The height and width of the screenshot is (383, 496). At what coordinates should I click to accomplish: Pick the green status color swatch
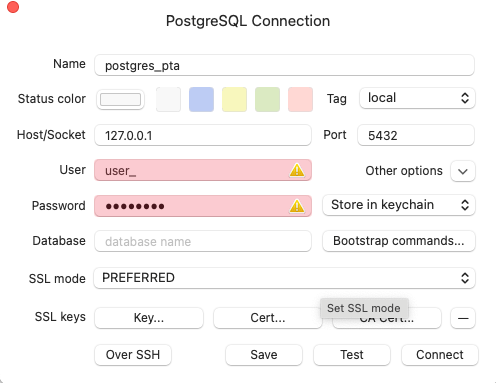tap(267, 99)
